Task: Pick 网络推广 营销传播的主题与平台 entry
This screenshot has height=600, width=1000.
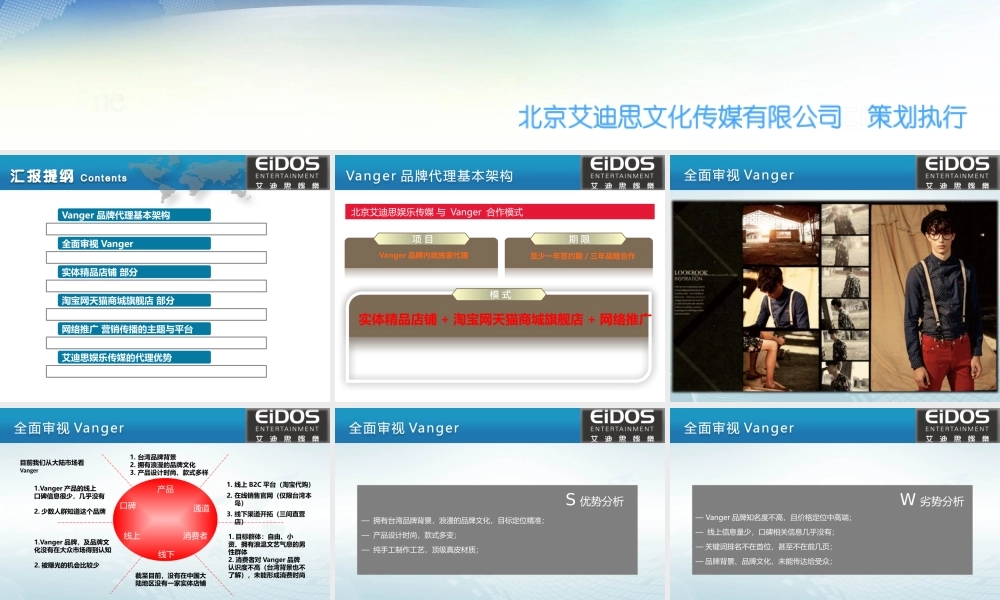Action: (134, 329)
